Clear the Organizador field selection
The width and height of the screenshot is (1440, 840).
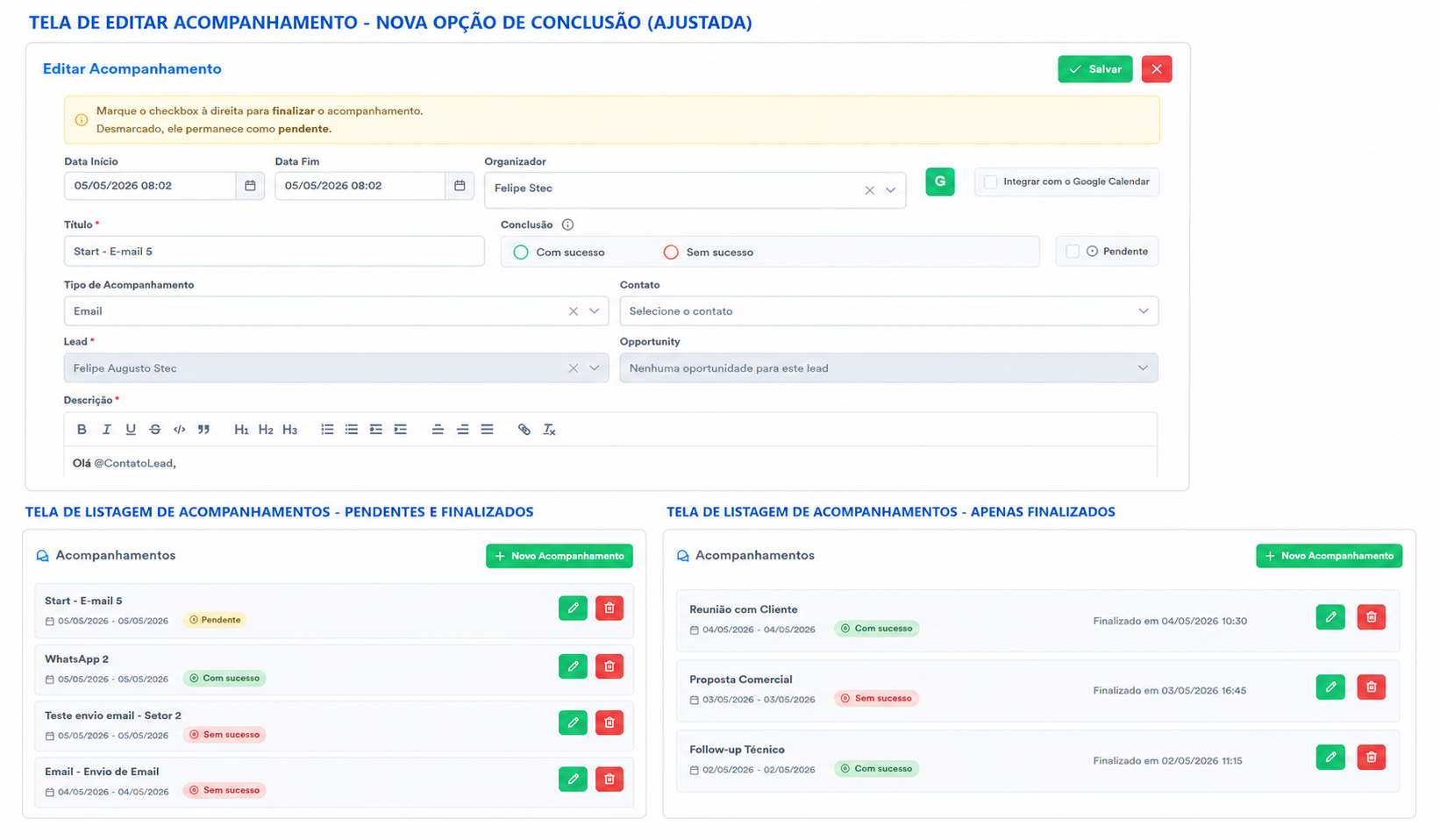click(x=869, y=190)
